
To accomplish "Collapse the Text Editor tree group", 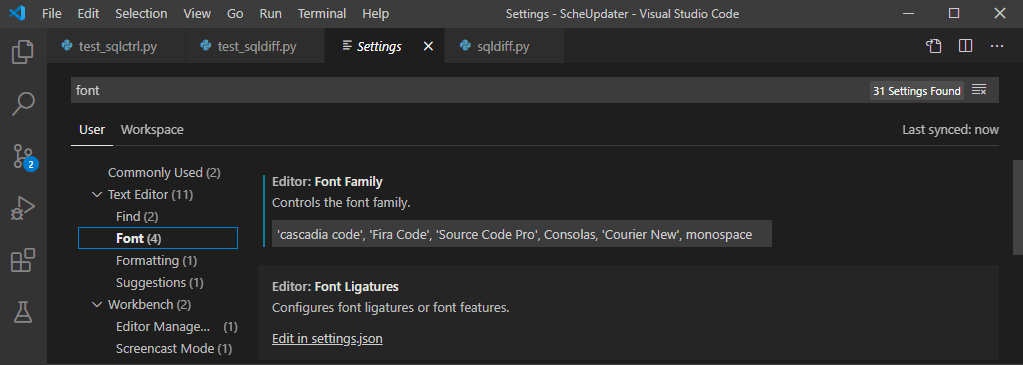I will pyautogui.click(x=98, y=195).
